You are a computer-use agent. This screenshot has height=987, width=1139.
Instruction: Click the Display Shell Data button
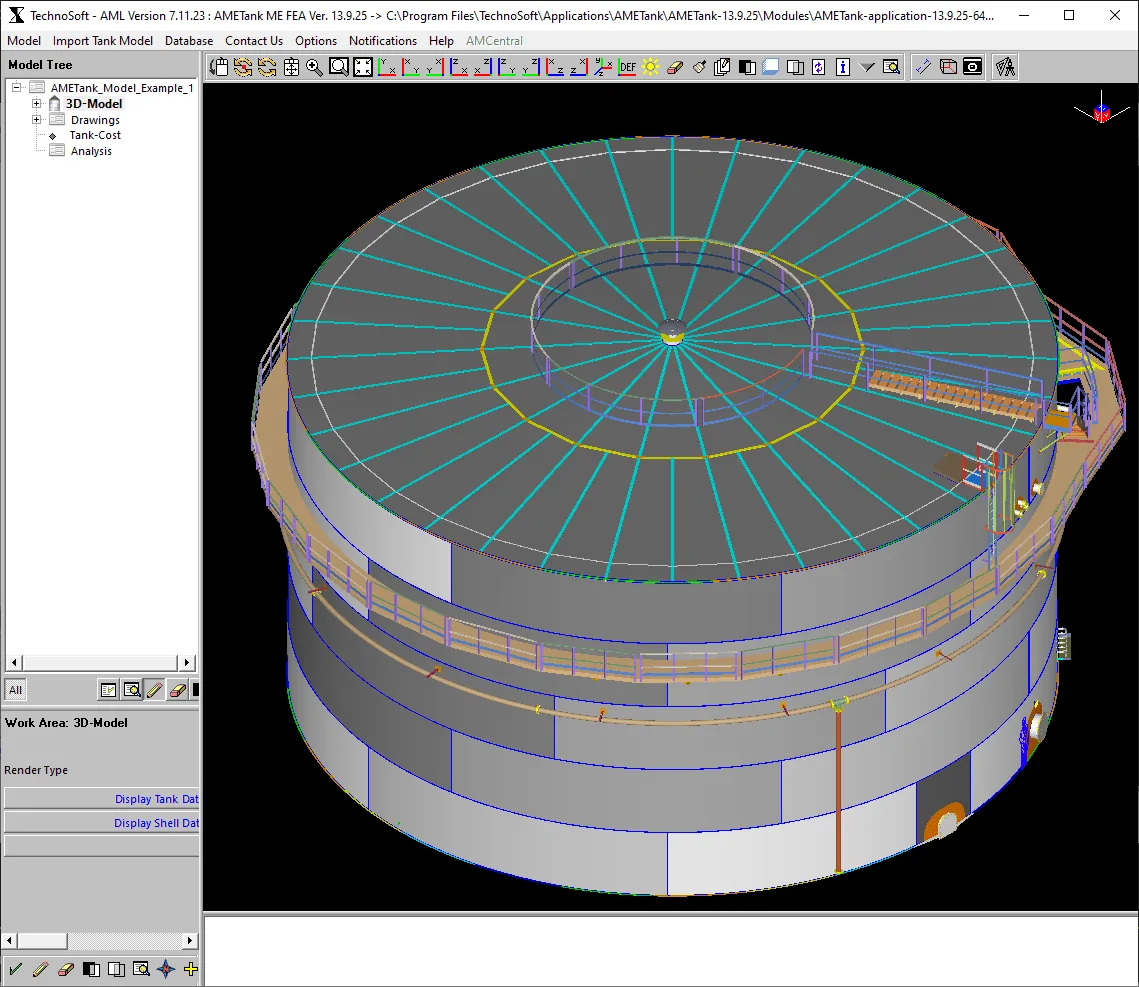click(x=102, y=823)
